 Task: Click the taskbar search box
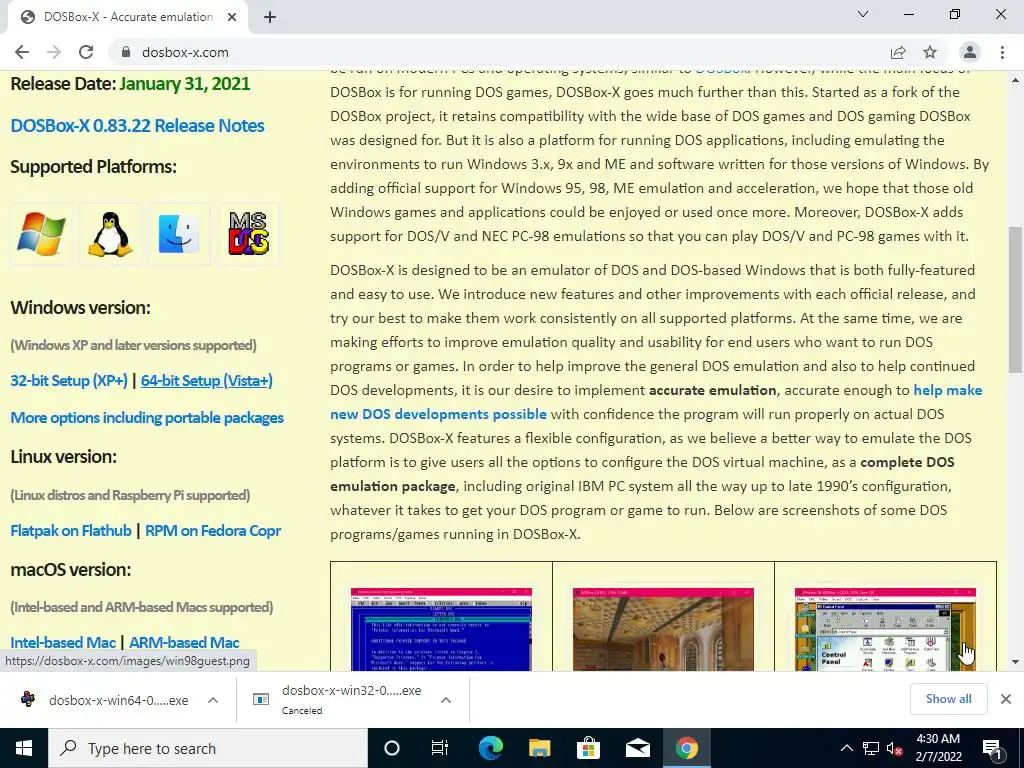pos(208,748)
